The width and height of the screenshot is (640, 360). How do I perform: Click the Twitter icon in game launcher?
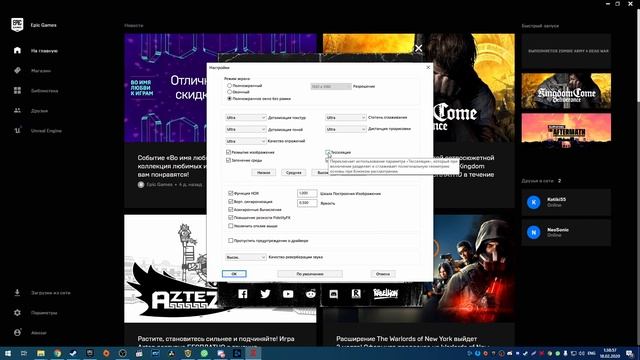pyautogui.click(x=265, y=294)
